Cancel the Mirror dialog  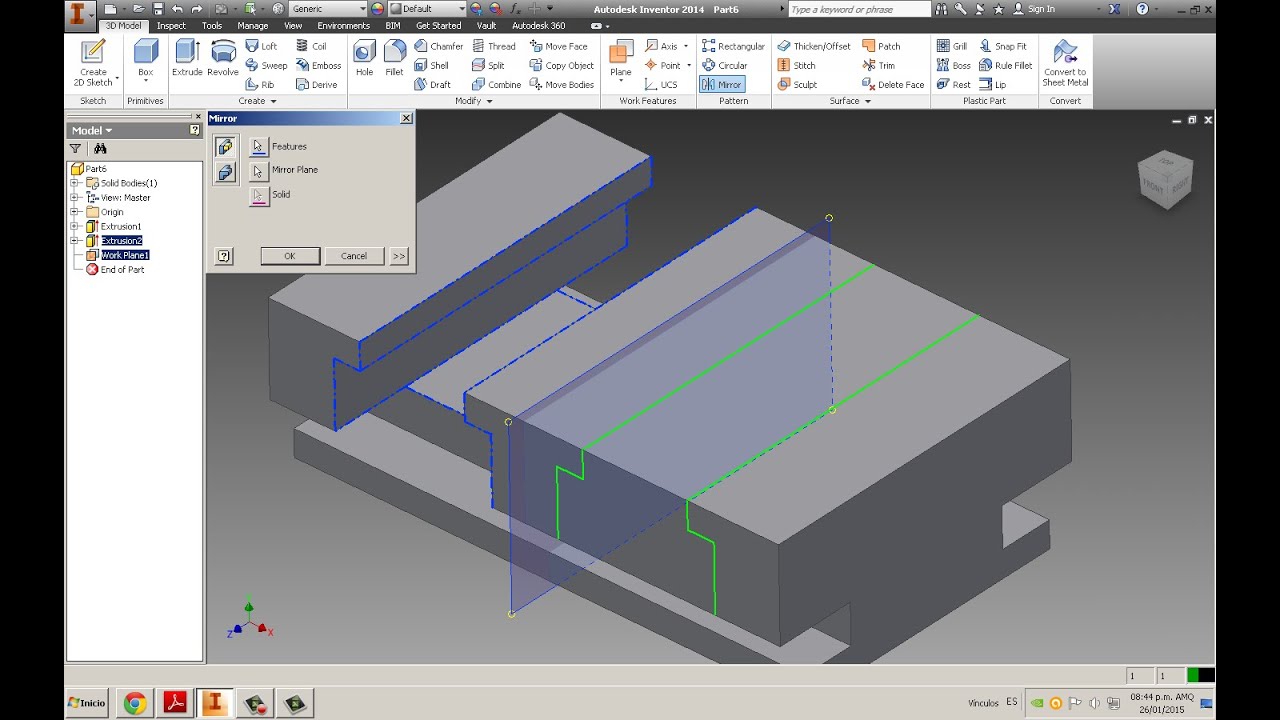pyautogui.click(x=354, y=256)
